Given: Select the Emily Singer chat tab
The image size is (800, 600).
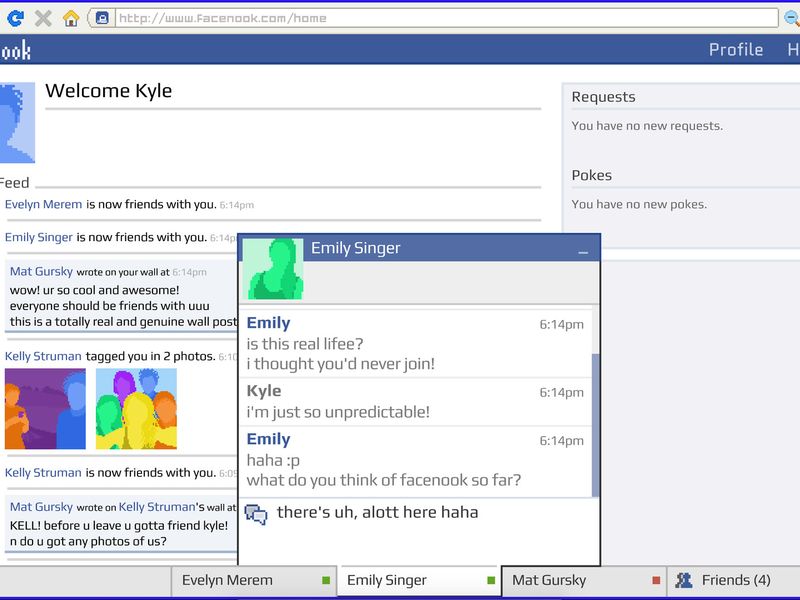Looking at the screenshot, I should click(x=419, y=581).
